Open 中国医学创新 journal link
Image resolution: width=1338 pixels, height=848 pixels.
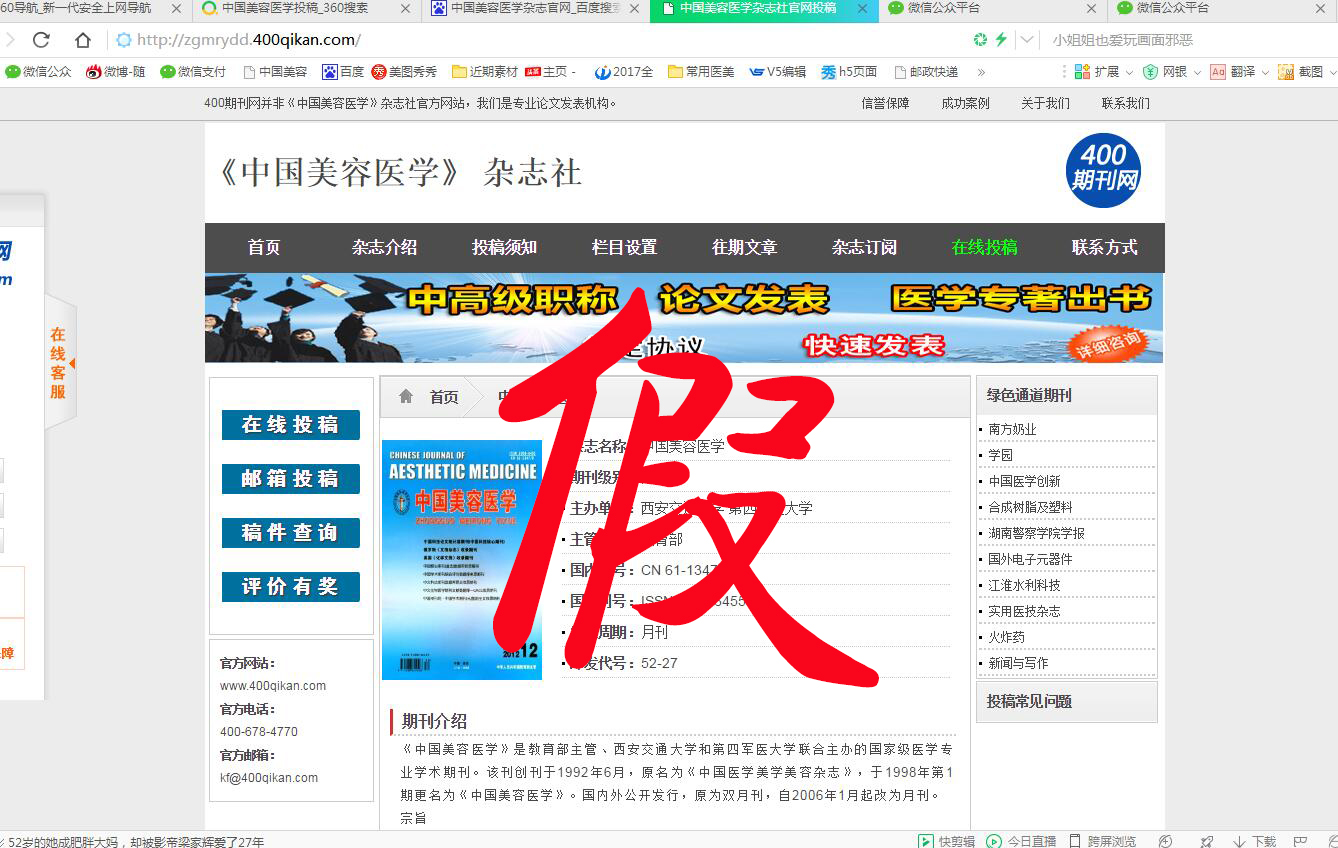[1024, 481]
